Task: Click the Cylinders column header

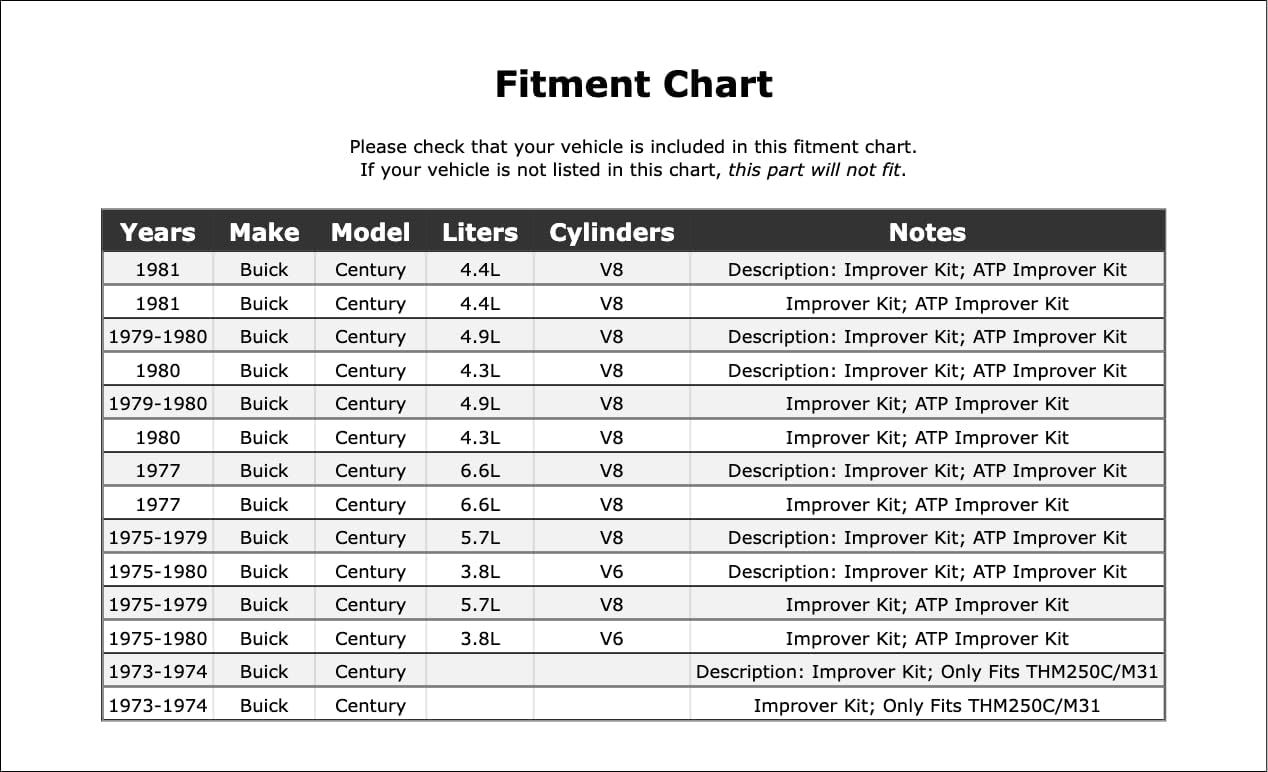Action: pyautogui.click(x=611, y=232)
